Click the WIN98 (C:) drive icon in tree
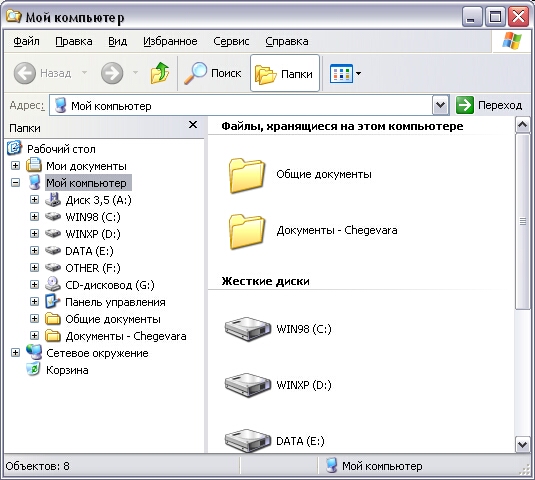 click(53, 217)
